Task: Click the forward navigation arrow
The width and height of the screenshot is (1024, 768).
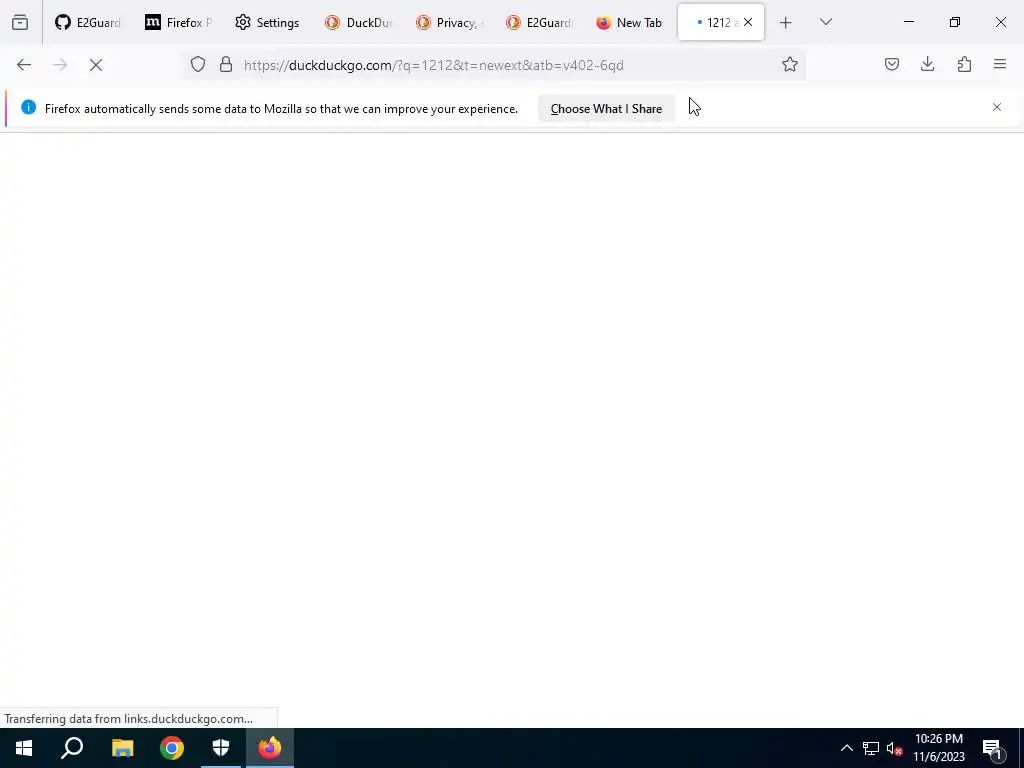Action: tap(60, 65)
